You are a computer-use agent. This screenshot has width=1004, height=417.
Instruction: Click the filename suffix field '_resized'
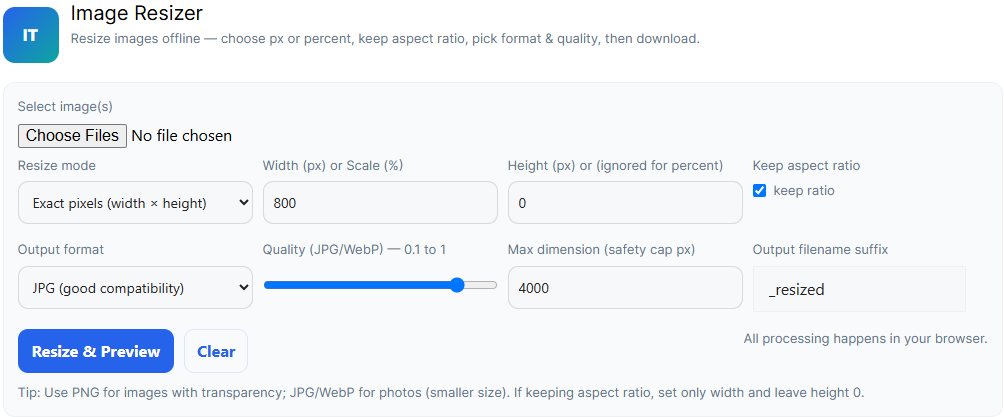[859, 289]
